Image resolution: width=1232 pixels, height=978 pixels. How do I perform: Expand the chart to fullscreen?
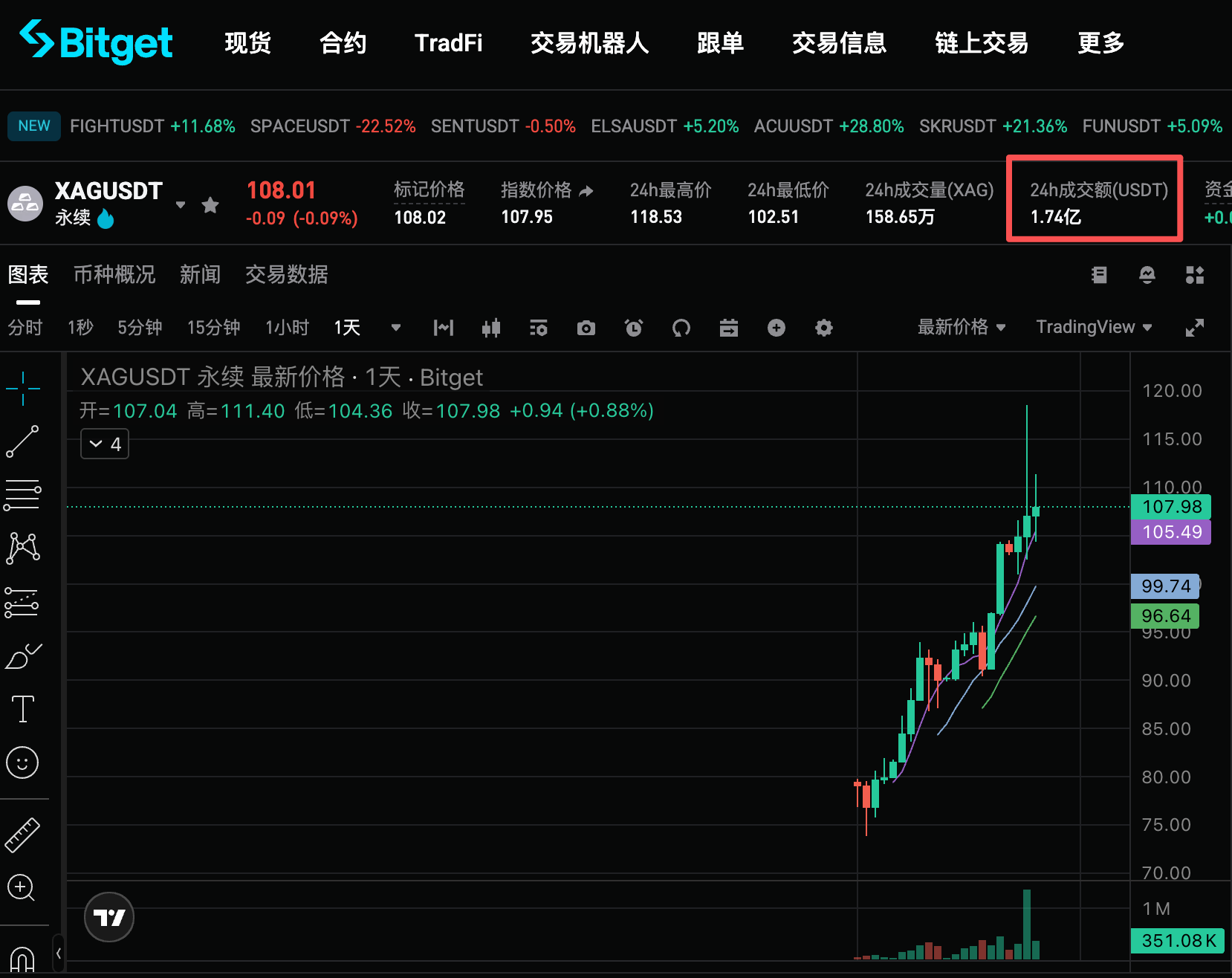pyautogui.click(x=1195, y=327)
